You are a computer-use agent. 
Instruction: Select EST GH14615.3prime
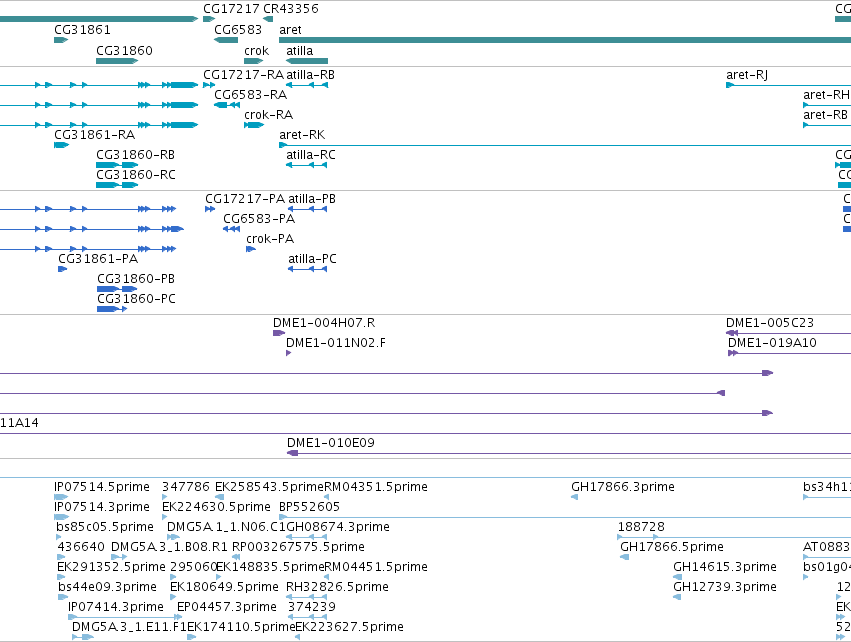[x=677, y=577]
